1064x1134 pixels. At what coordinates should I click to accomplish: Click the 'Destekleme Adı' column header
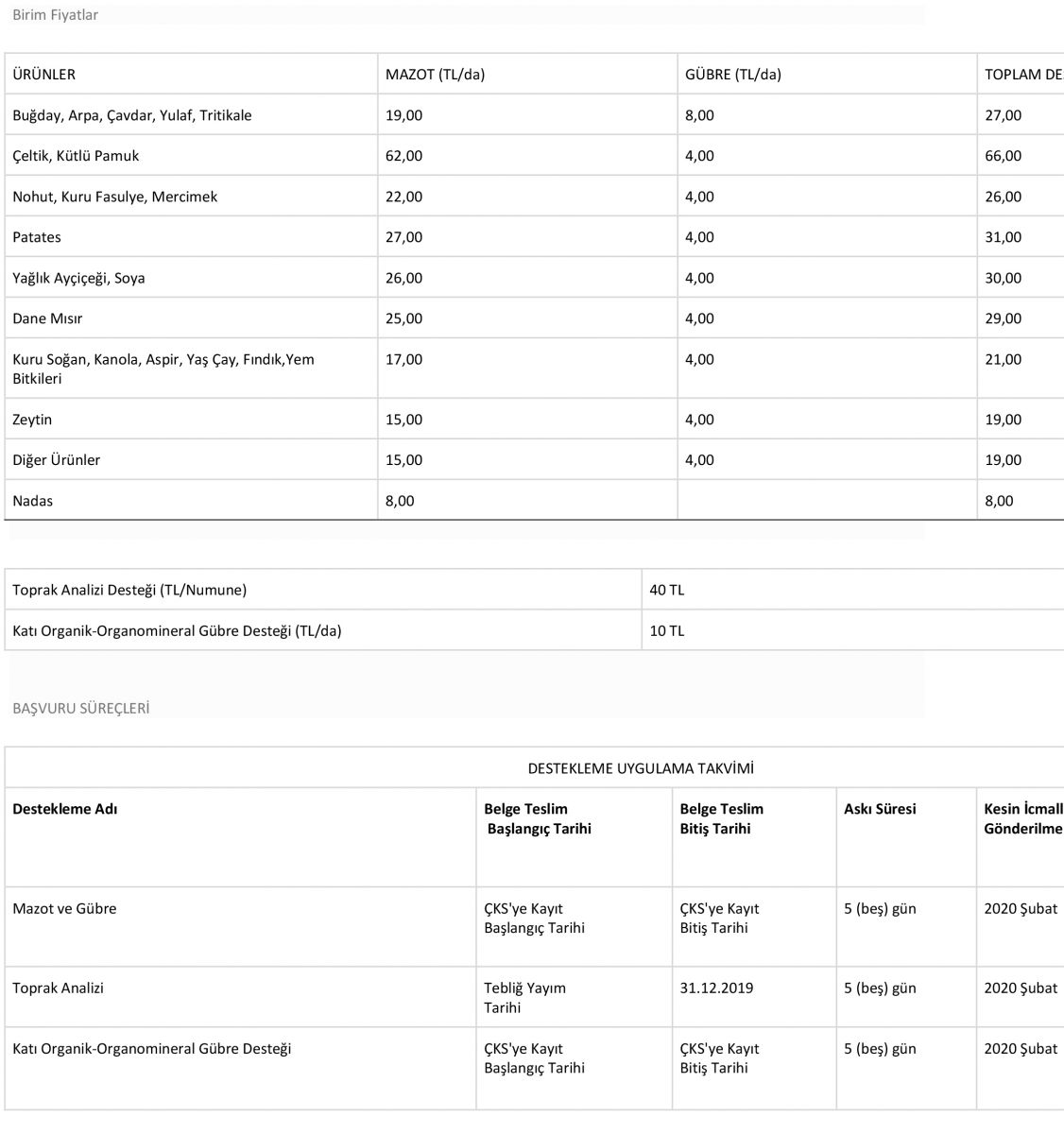[65, 809]
